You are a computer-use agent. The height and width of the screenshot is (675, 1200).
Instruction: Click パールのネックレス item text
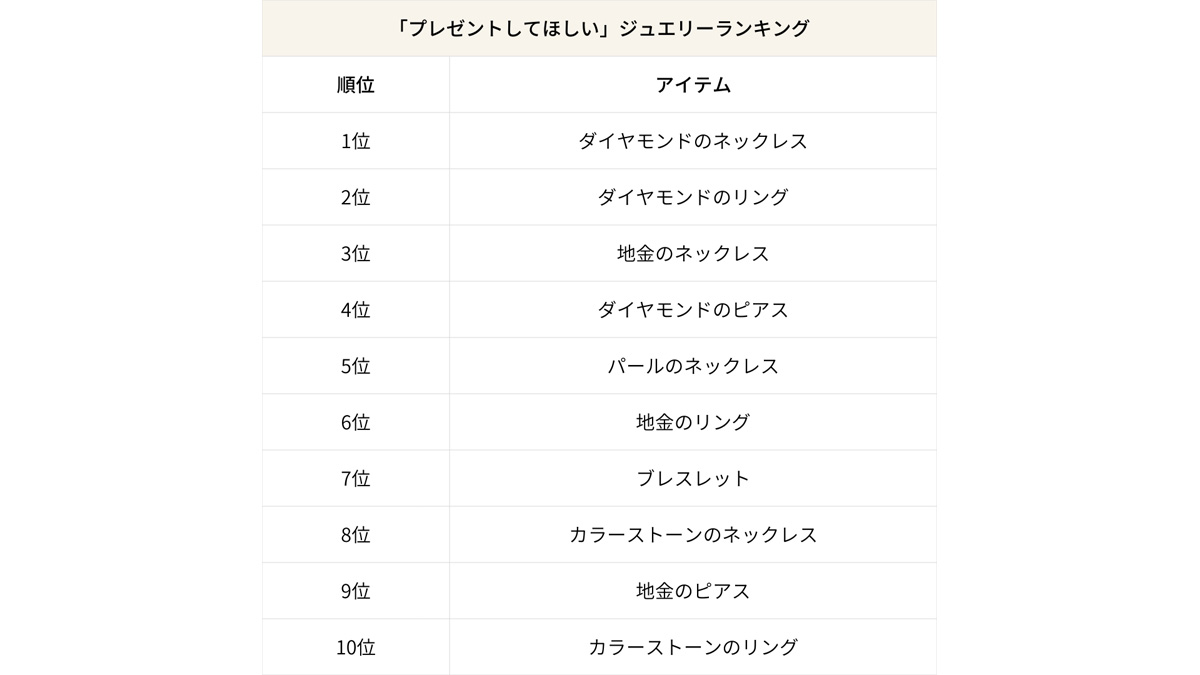693,366
